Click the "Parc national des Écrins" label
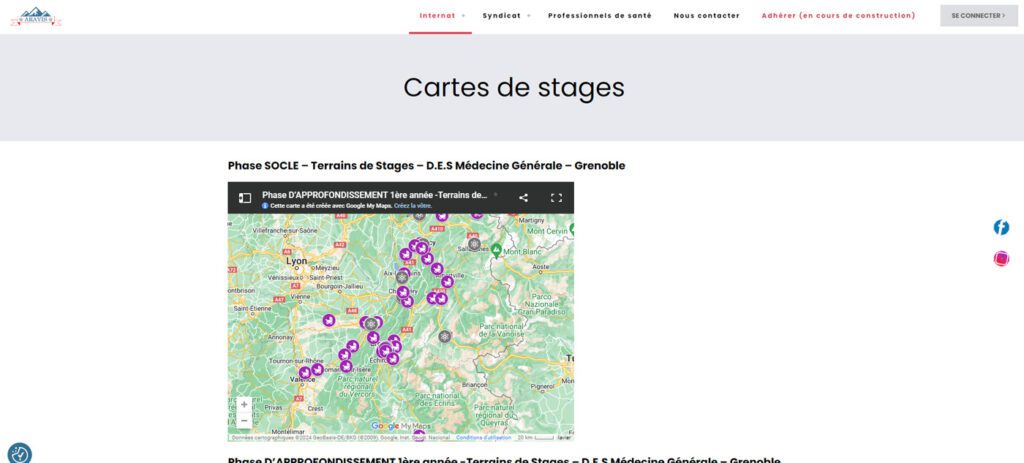The image size is (1024, 463). (x=438, y=399)
